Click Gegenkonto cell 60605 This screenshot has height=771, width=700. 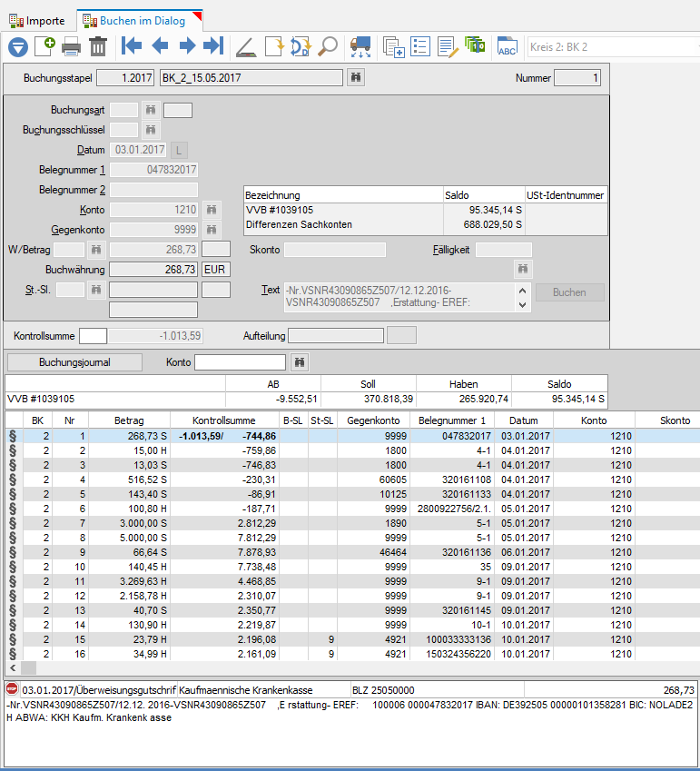click(x=374, y=479)
